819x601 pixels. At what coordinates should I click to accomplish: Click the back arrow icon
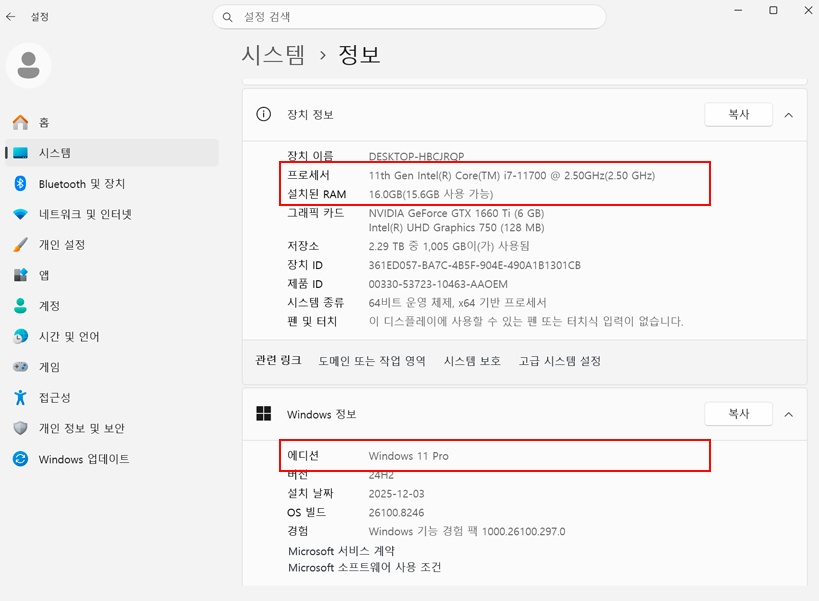tap(10, 17)
